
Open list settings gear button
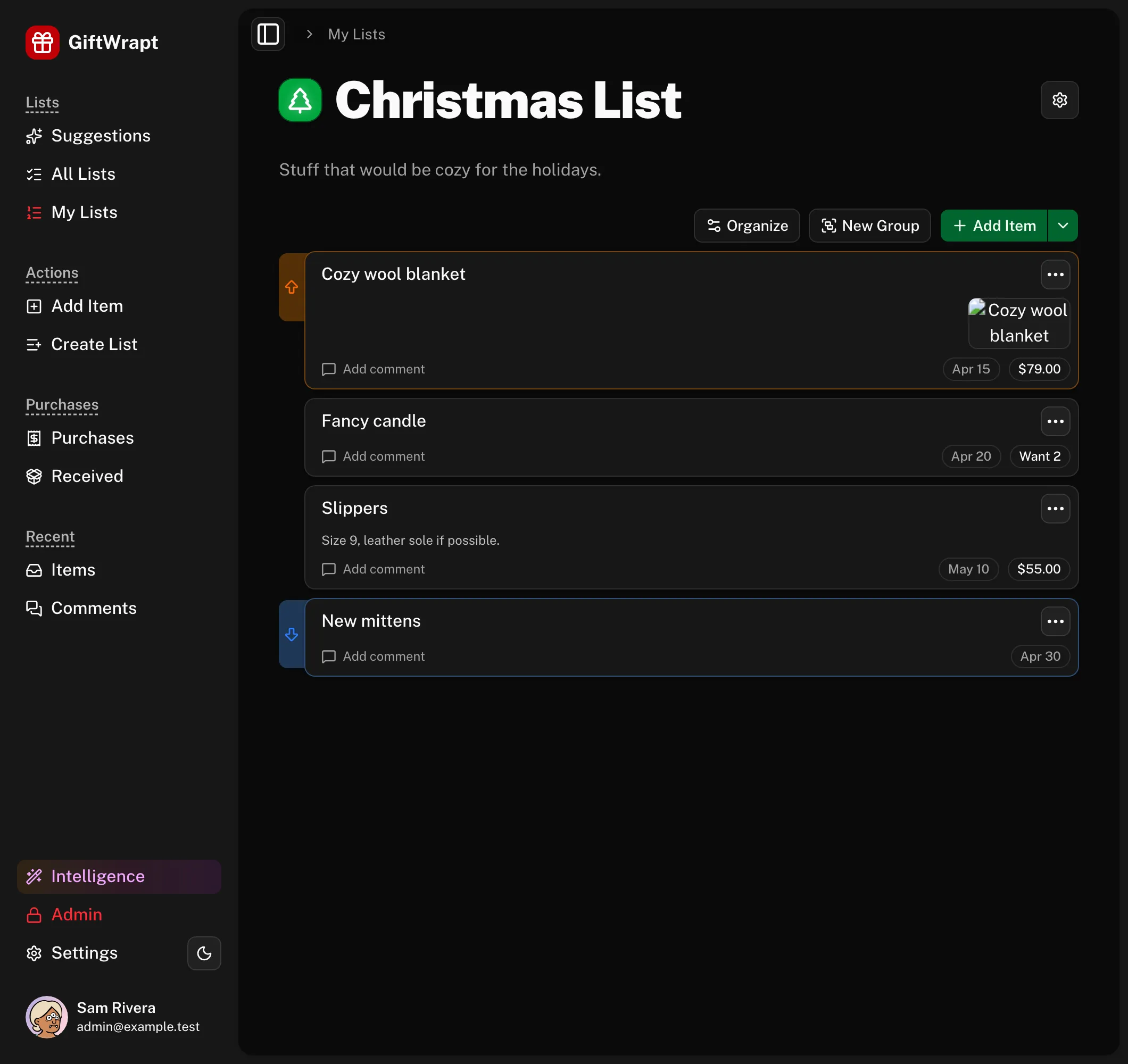[x=1059, y=101]
